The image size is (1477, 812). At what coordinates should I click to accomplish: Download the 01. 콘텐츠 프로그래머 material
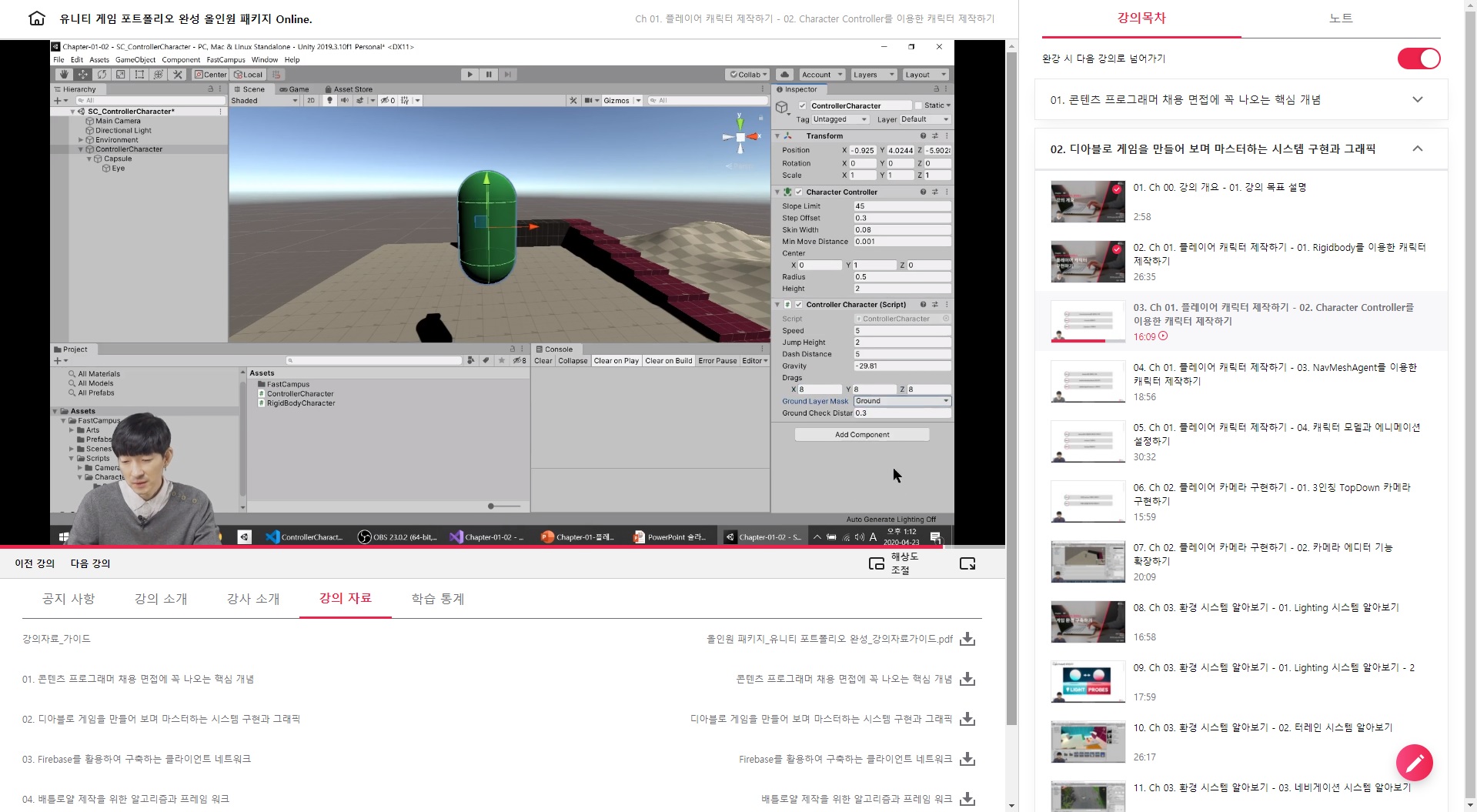tap(967, 679)
